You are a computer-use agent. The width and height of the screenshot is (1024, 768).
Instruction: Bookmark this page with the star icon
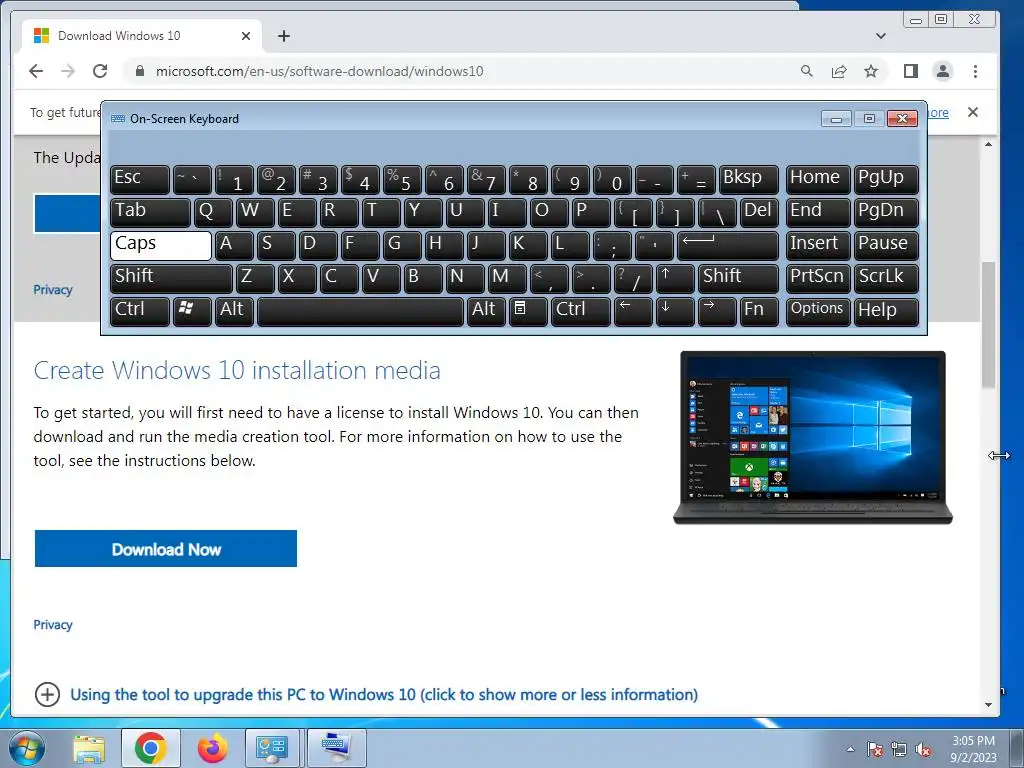[x=871, y=71]
